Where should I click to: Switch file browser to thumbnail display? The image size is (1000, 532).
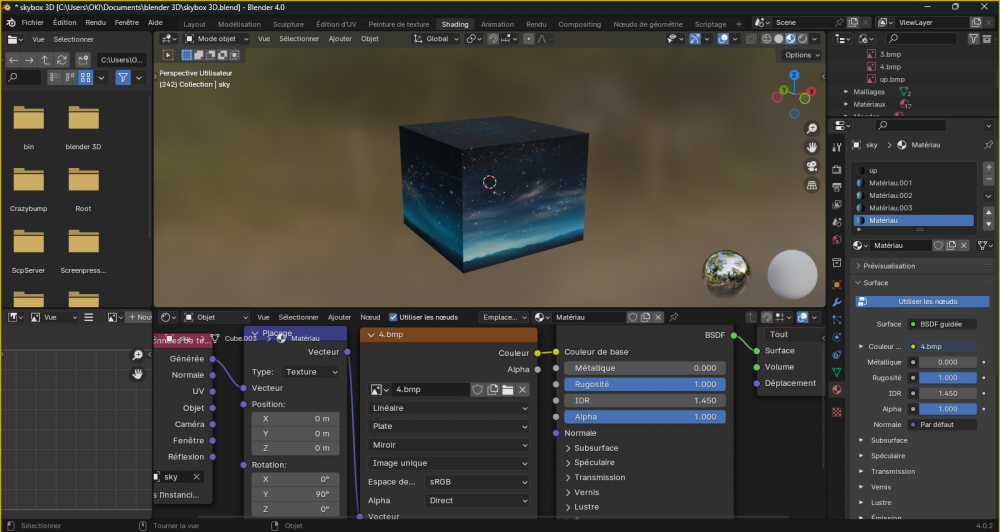[85, 77]
